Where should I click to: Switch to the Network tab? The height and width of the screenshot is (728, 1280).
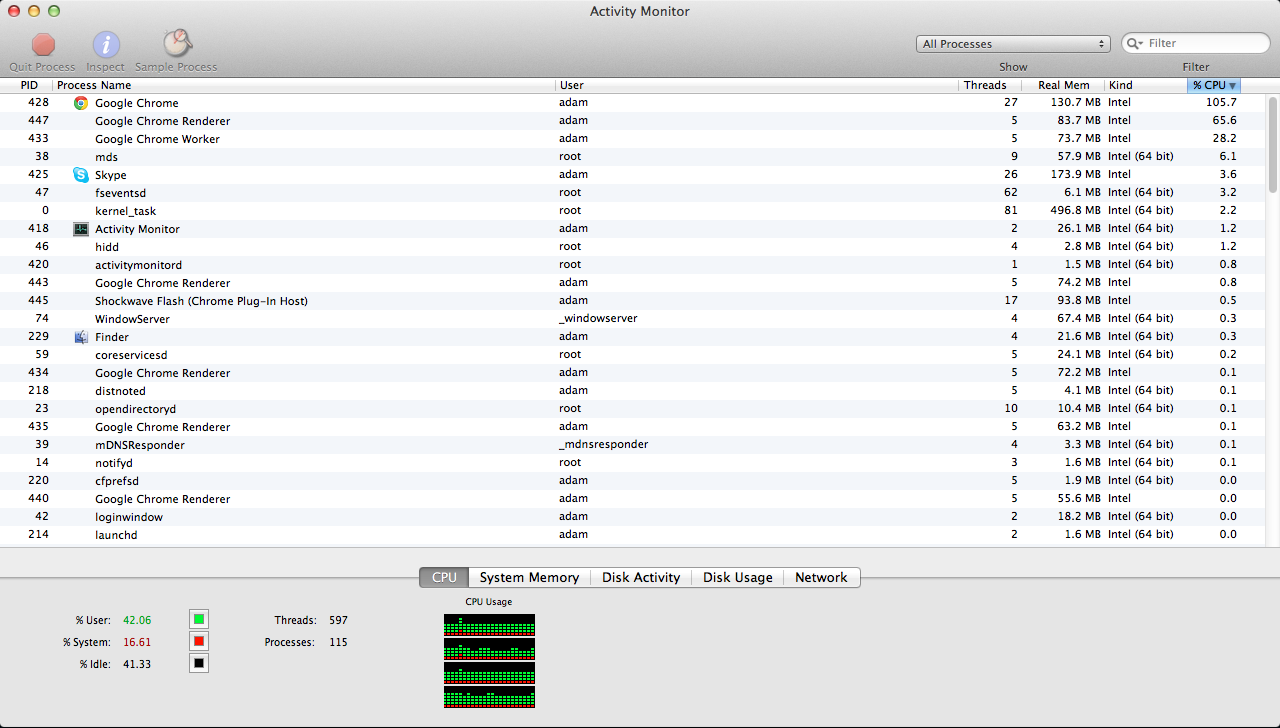821,577
